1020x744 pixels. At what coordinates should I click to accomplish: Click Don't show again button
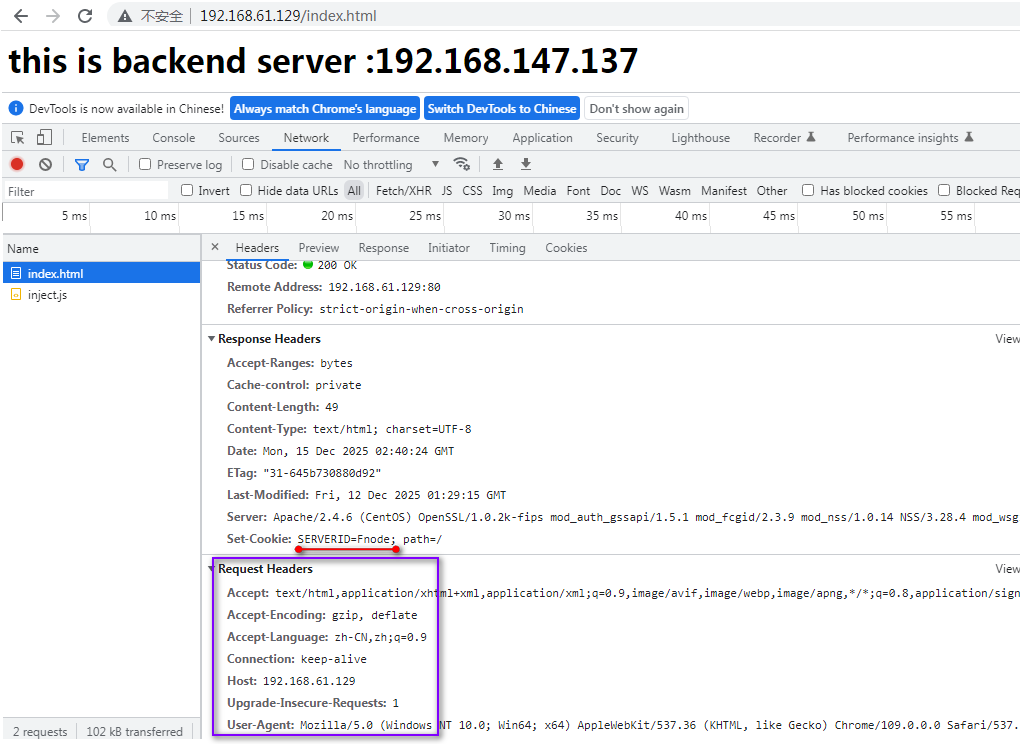636,109
